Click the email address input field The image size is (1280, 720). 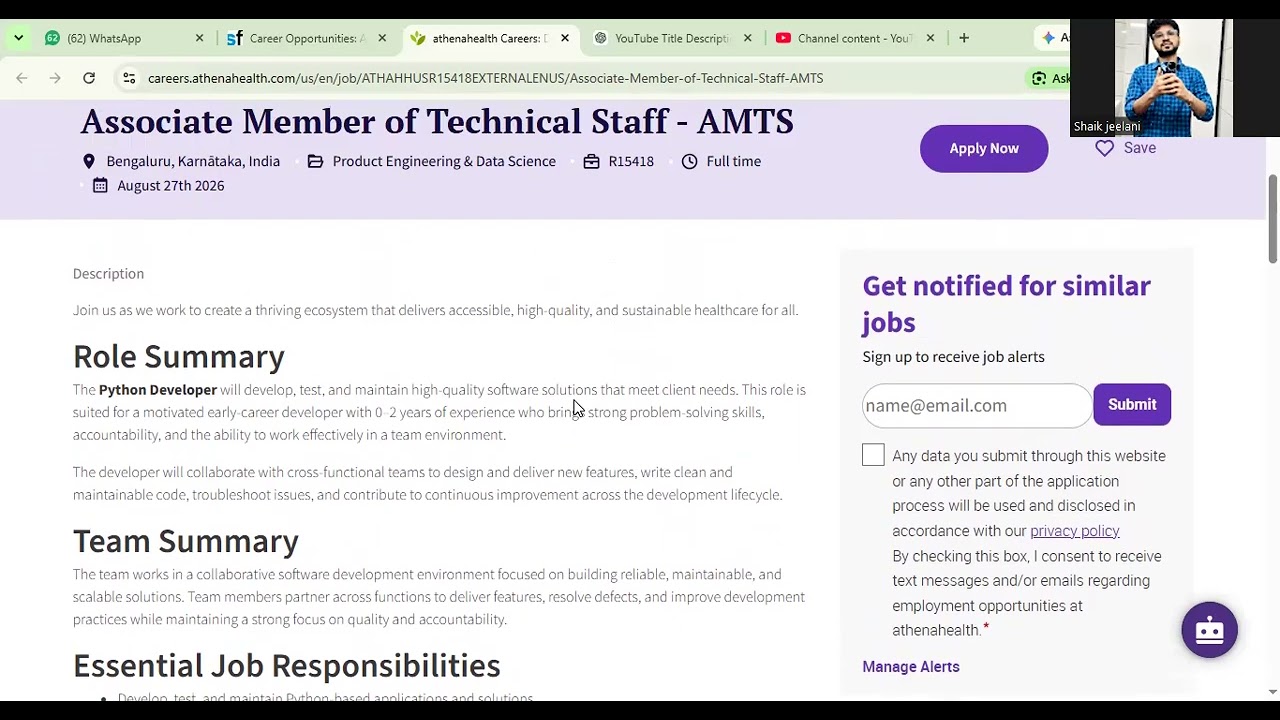[x=977, y=405]
